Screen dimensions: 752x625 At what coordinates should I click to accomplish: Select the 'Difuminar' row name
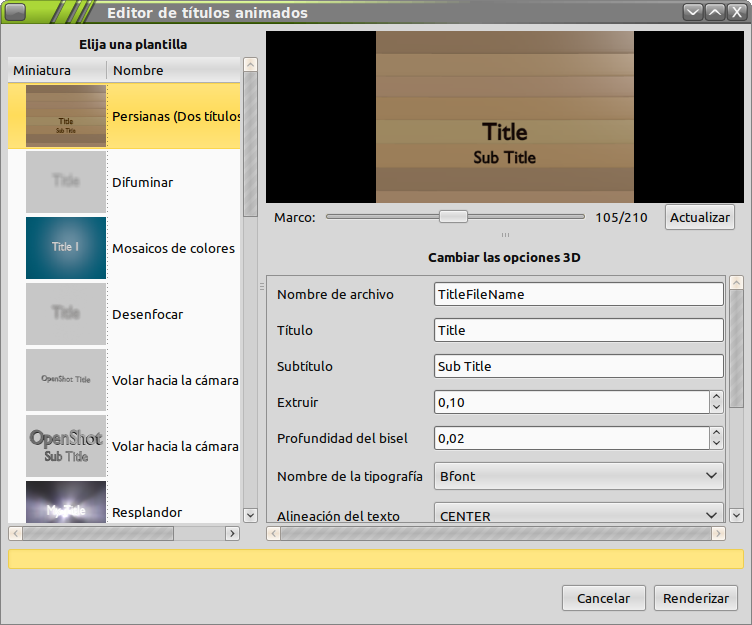tap(142, 182)
